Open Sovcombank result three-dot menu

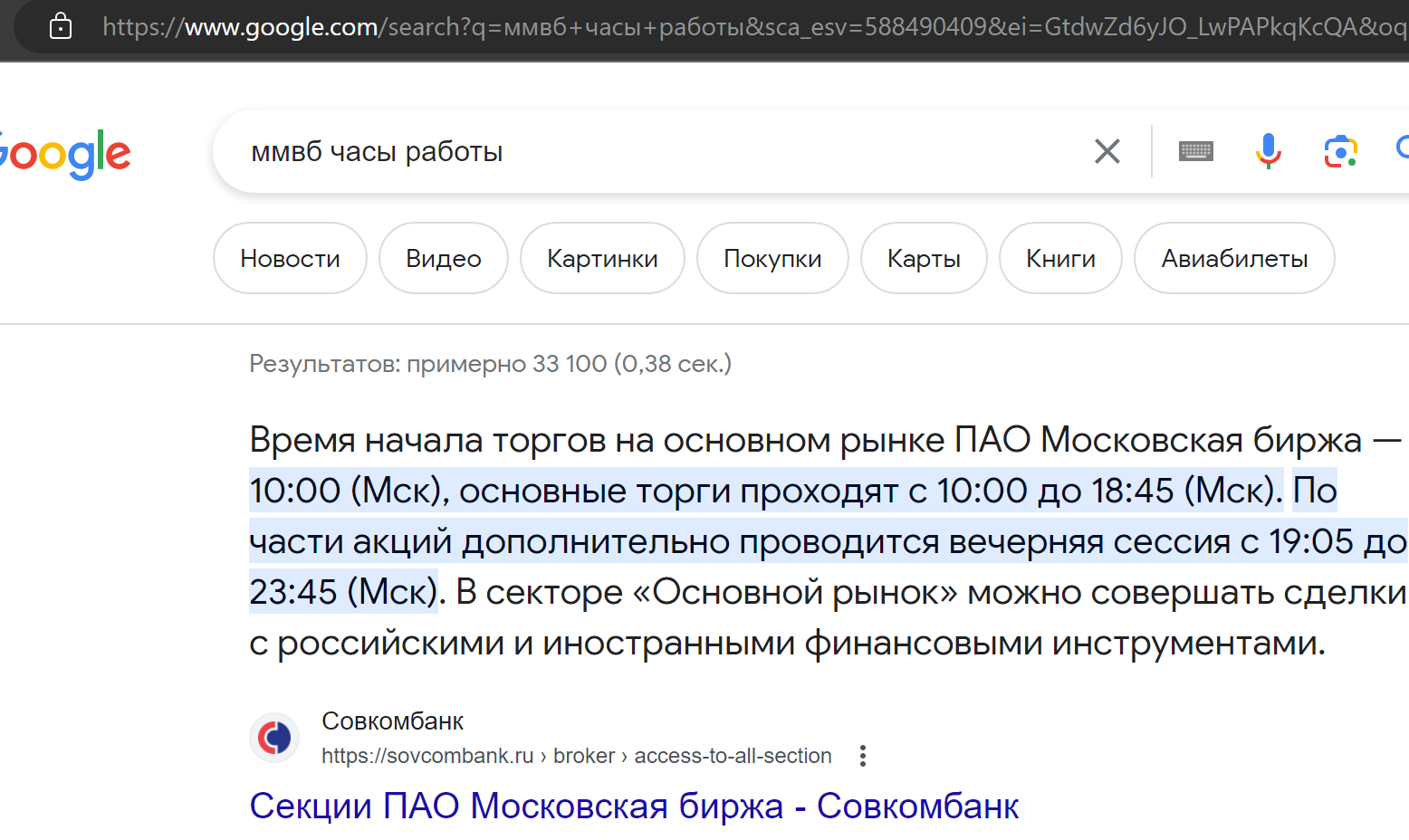tap(863, 756)
